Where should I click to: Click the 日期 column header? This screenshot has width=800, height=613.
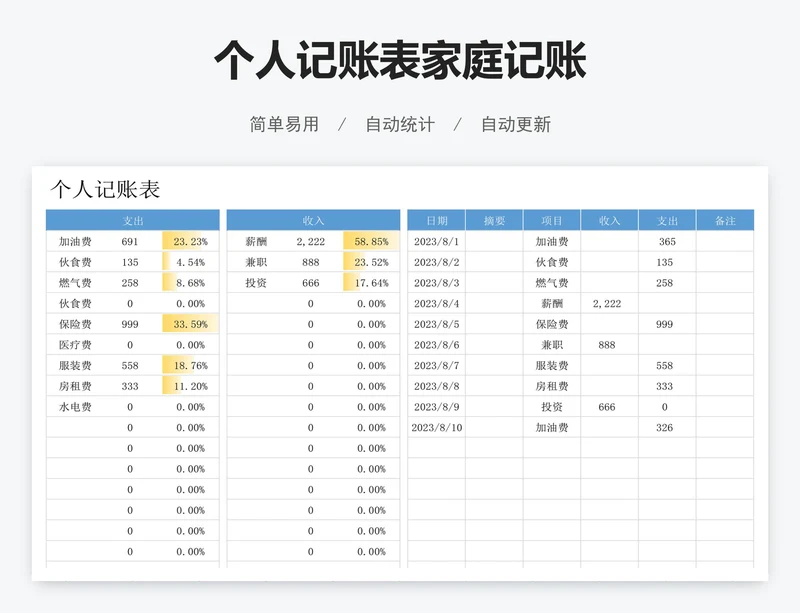coord(436,220)
